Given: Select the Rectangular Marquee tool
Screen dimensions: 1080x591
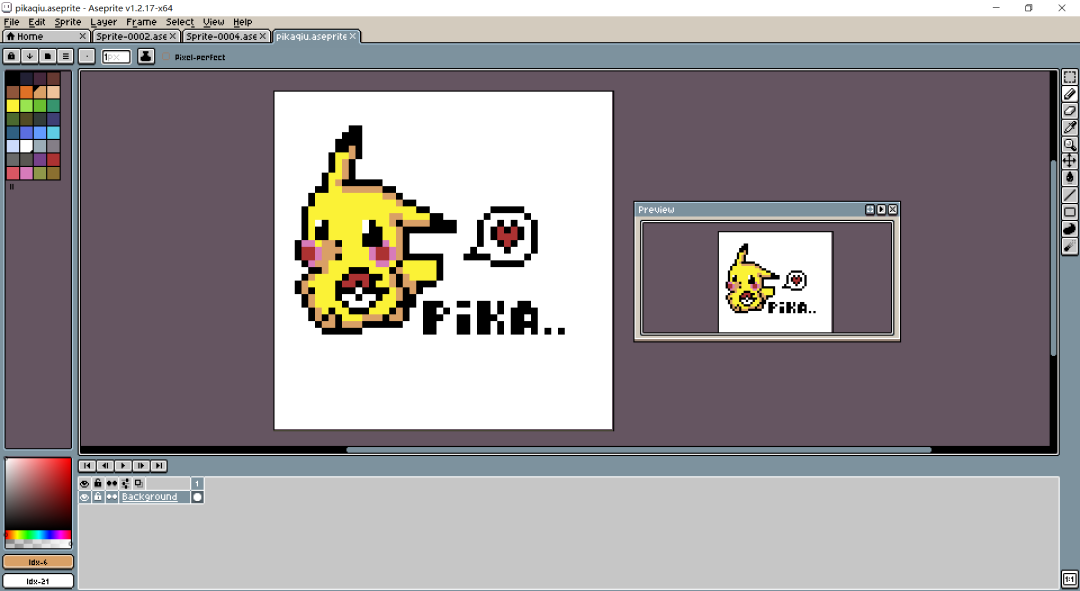Looking at the screenshot, I should tap(1070, 77).
